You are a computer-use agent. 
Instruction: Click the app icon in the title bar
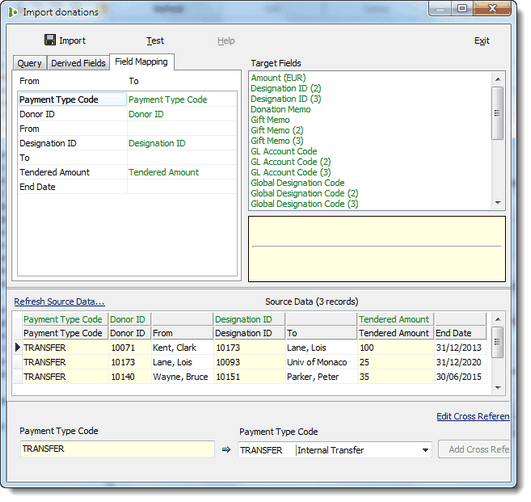pyautogui.click(x=13, y=13)
